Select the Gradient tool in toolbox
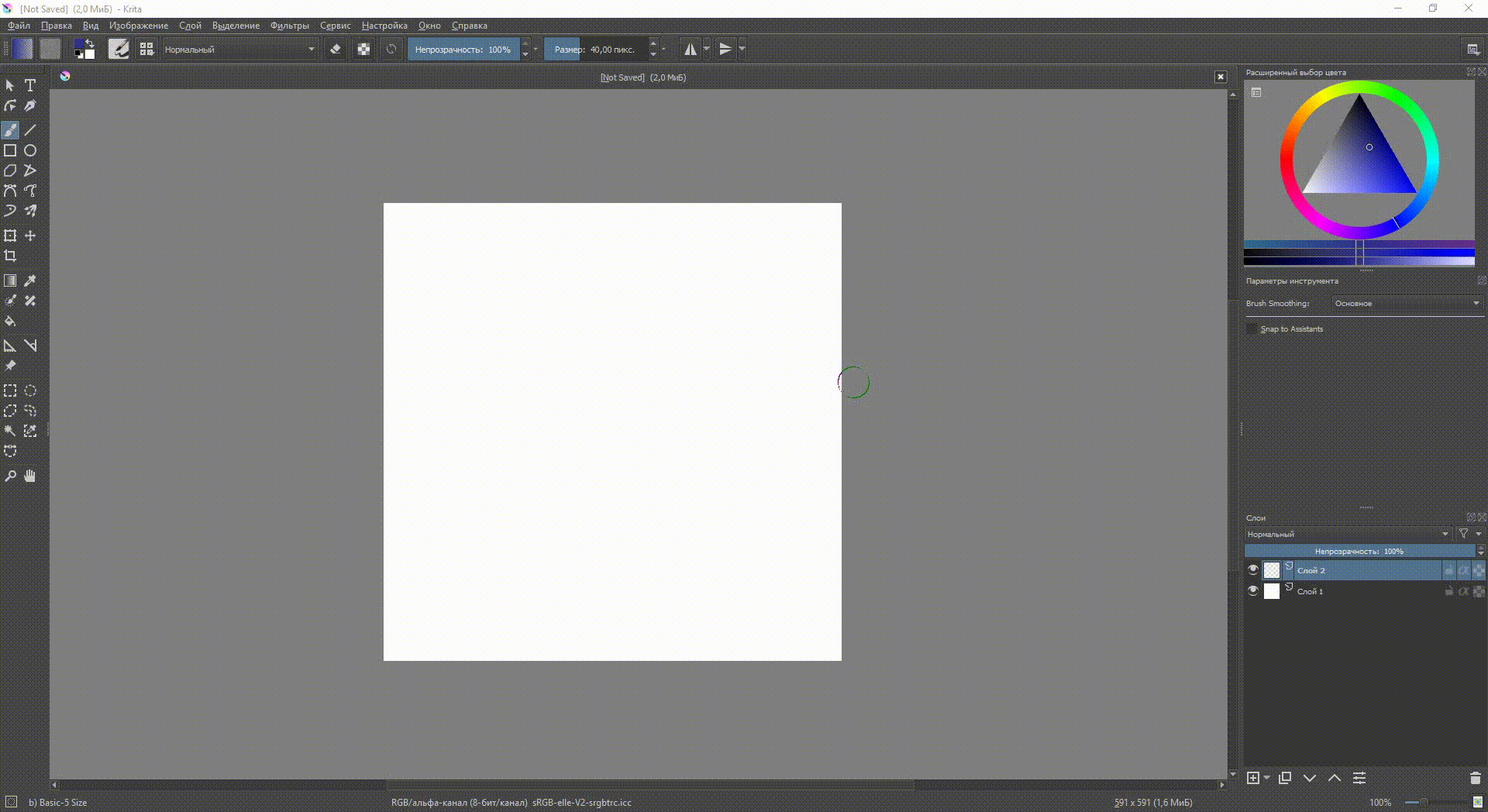The height and width of the screenshot is (812, 1488). pos(10,280)
